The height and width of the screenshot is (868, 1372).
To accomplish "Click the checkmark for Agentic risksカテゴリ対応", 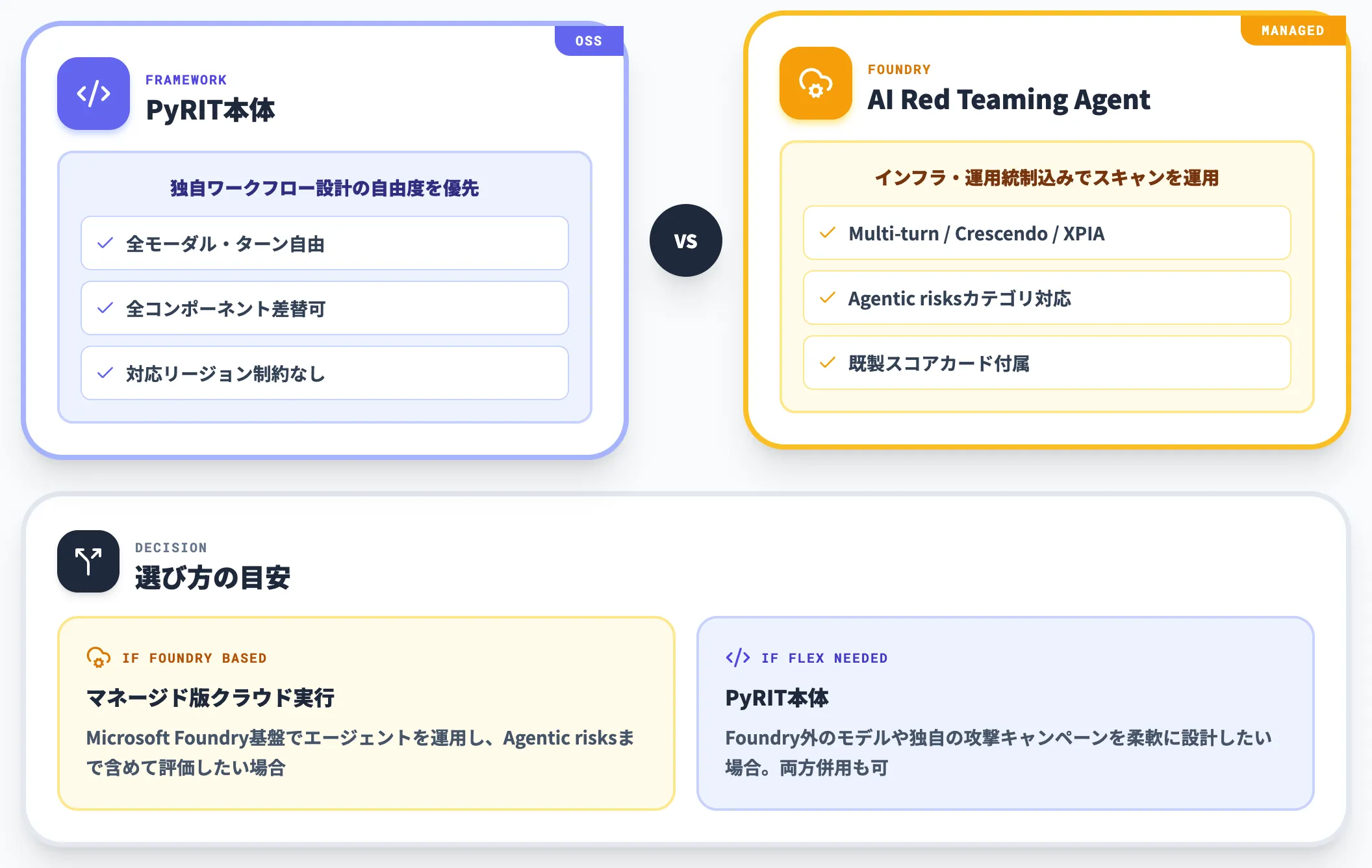I will tap(828, 298).
